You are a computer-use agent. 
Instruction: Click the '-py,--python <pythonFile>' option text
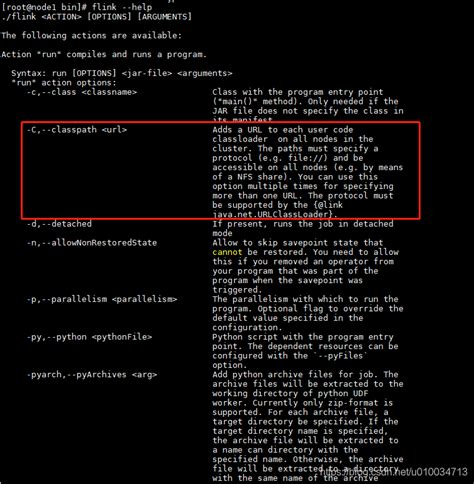click(89, 337)
